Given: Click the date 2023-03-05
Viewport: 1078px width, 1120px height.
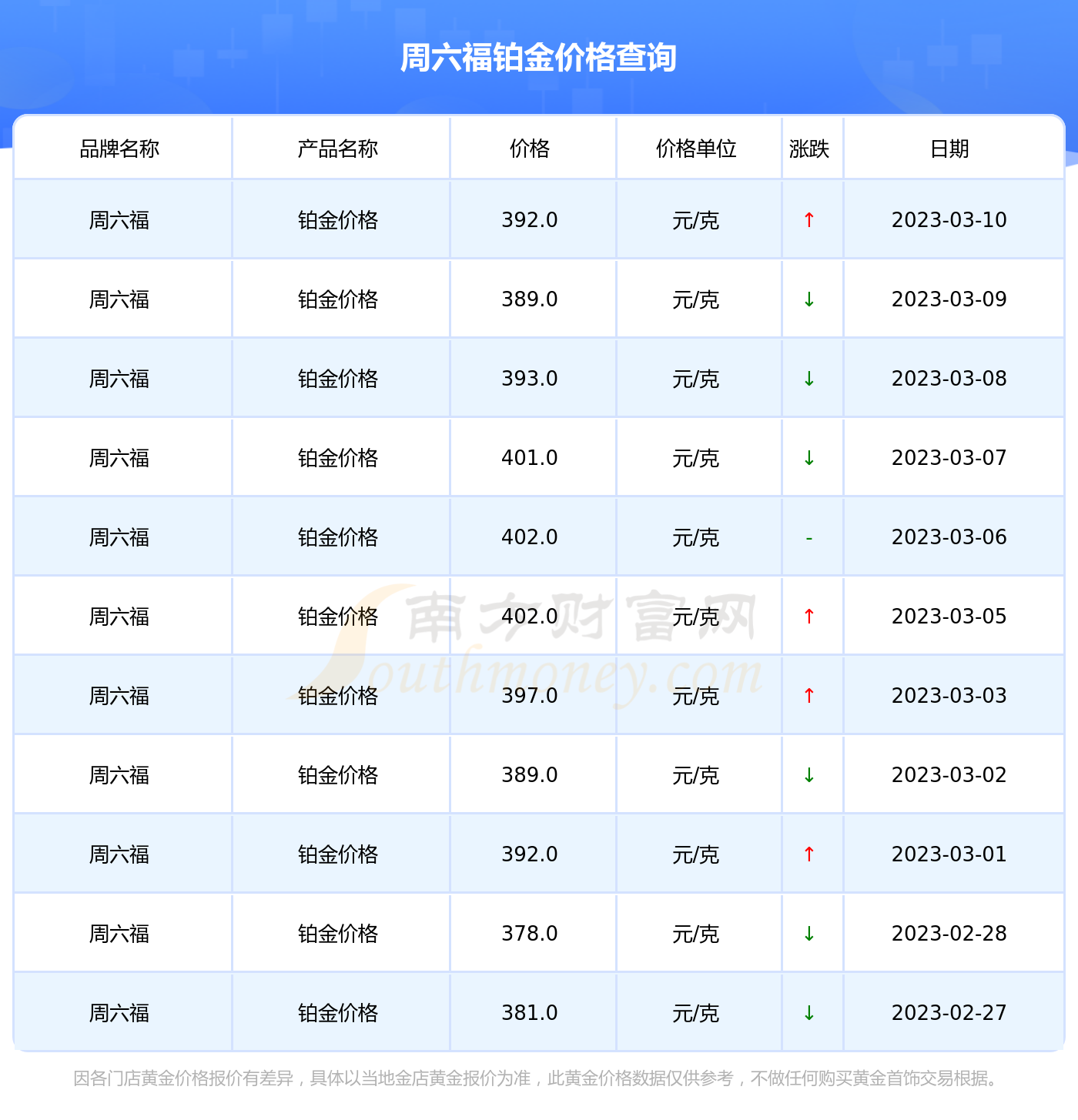Looking at the screenshot, I should 949,617.
